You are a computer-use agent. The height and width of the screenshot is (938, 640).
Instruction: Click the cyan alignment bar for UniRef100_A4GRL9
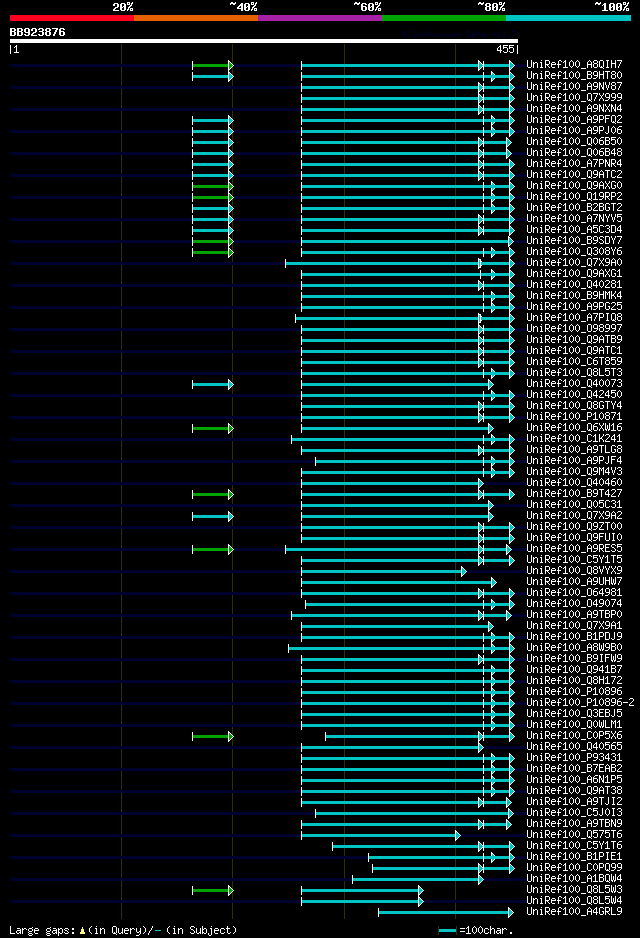pos(446,913)
